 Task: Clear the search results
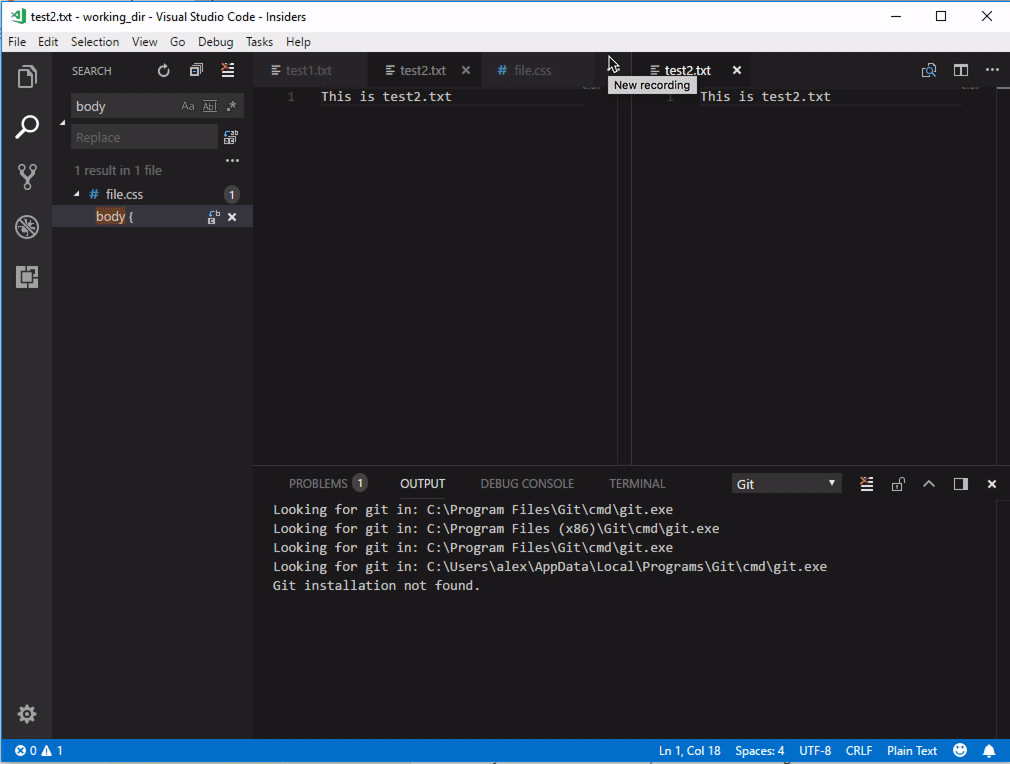(228, 70)
